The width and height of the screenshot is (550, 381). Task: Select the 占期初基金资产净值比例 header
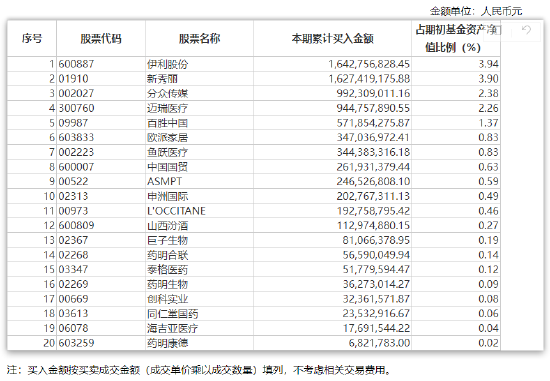[x=456, y=38]
